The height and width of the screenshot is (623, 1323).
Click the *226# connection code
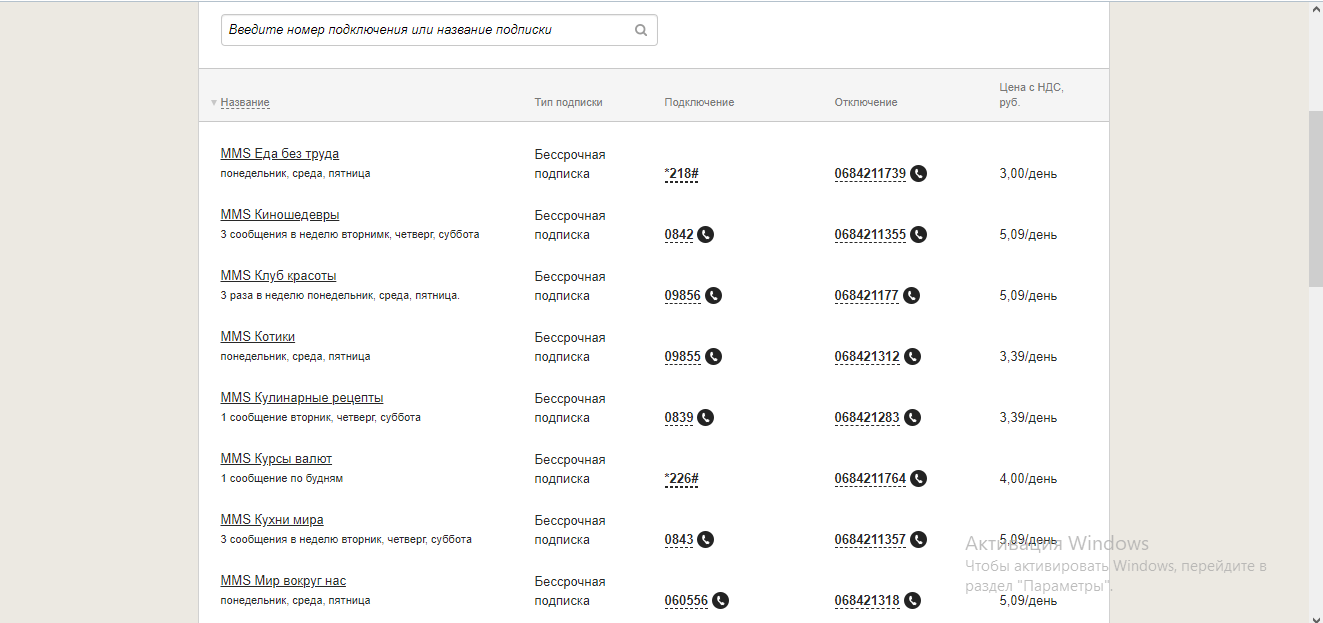(x=681, y=479)
